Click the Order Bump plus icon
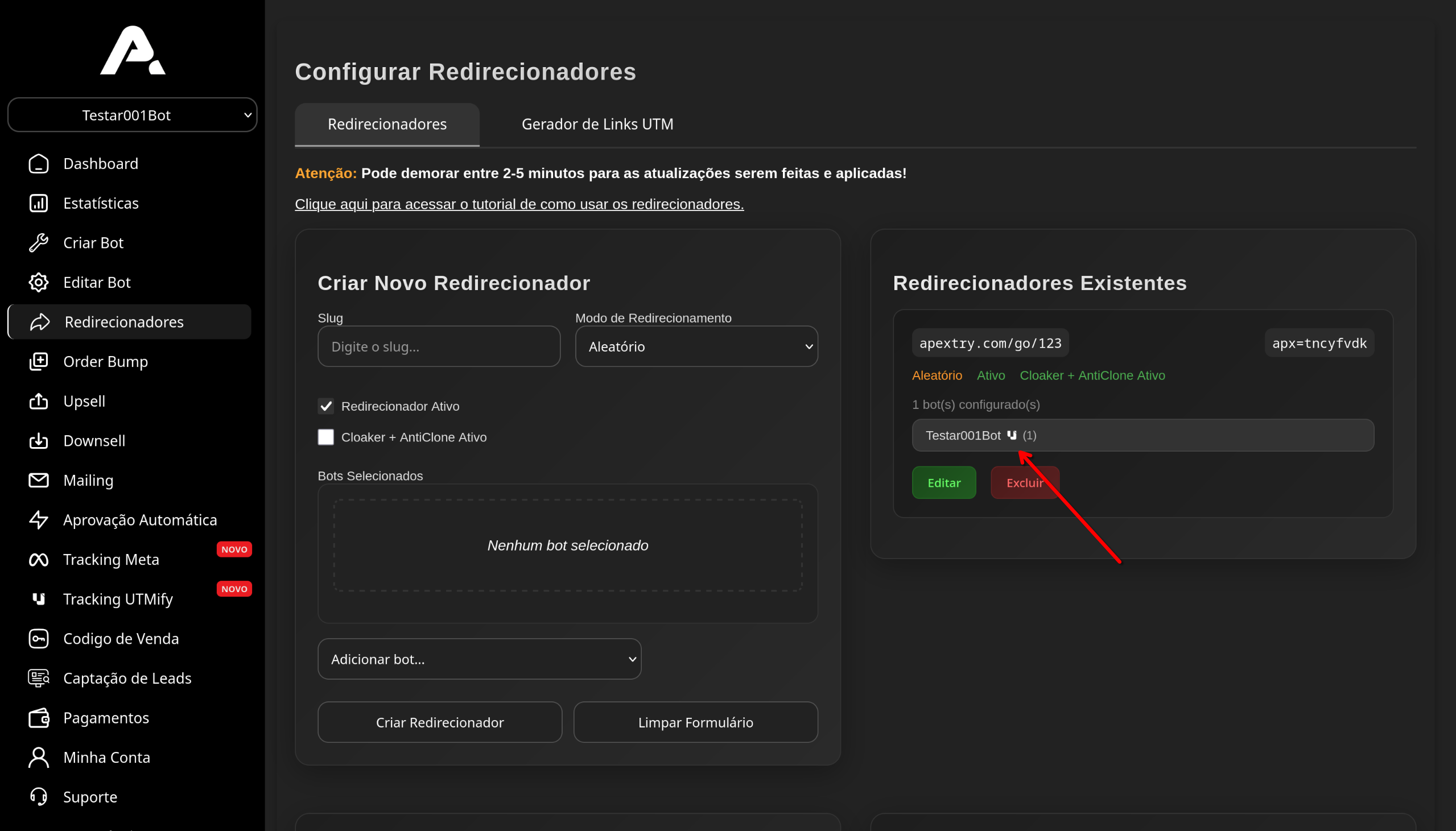The height and width of the screenshot is (831, 1456). click(x=39, y=361)
